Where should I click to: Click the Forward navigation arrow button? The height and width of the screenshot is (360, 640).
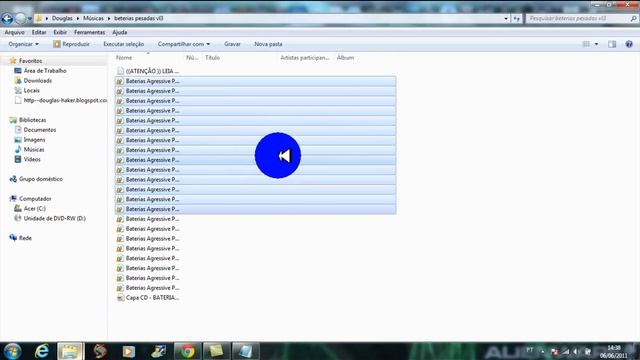(20, 18)
